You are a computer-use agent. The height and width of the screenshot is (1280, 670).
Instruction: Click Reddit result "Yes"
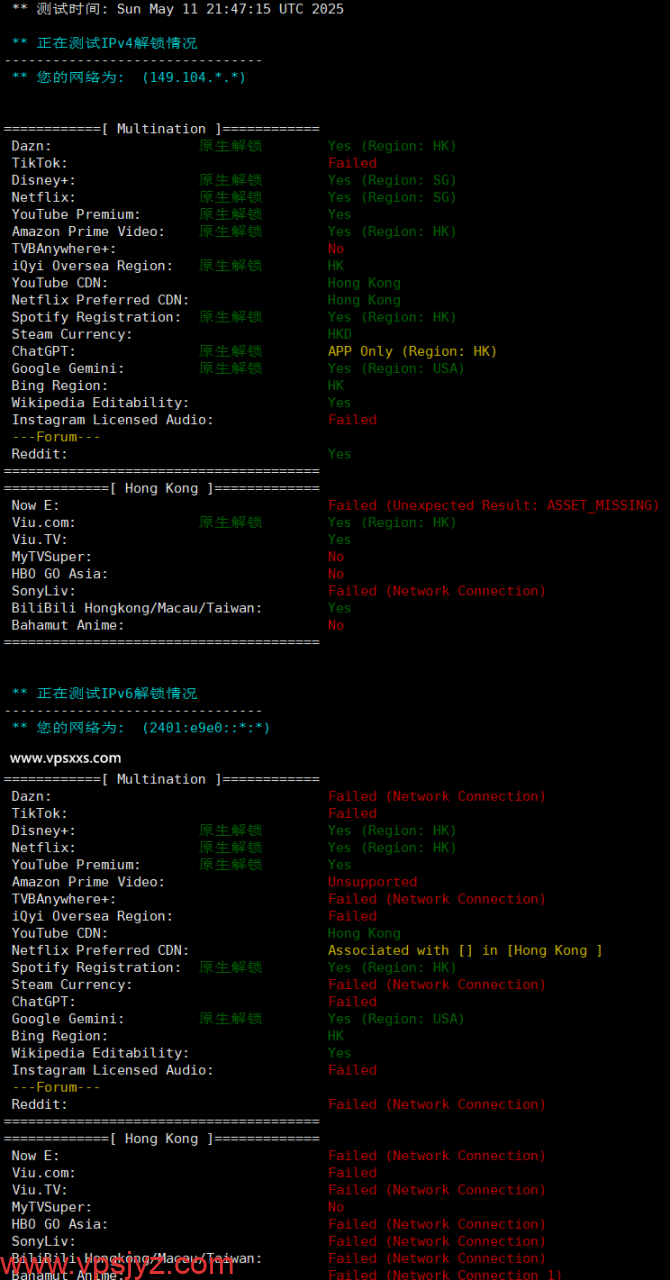point(340,454)
